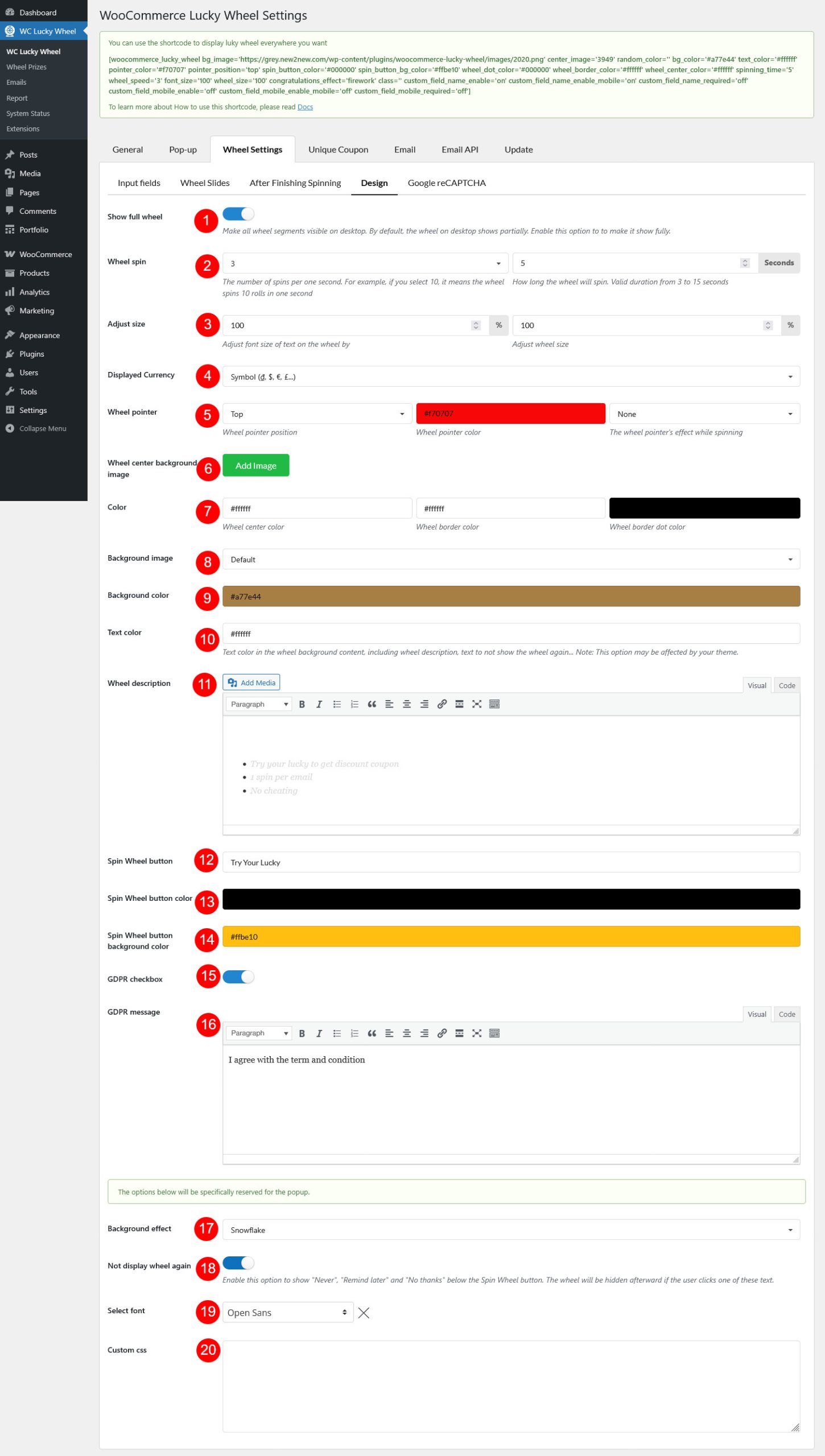Click Bold icon in Wheel description editor
Image resolution: width=825 pixels, height=1456 pixels.
[302, 704]
